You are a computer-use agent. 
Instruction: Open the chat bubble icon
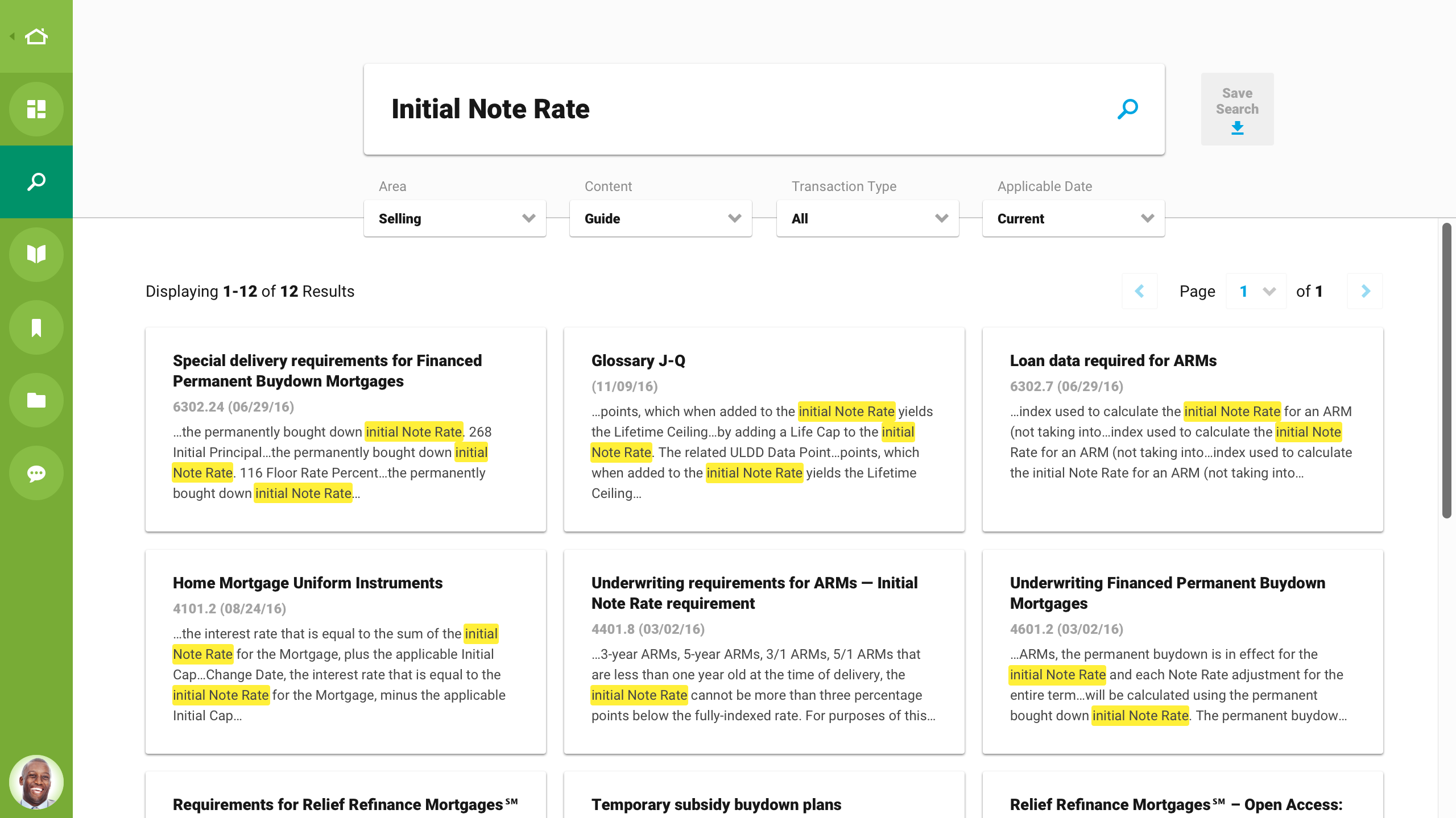(36, 473)
